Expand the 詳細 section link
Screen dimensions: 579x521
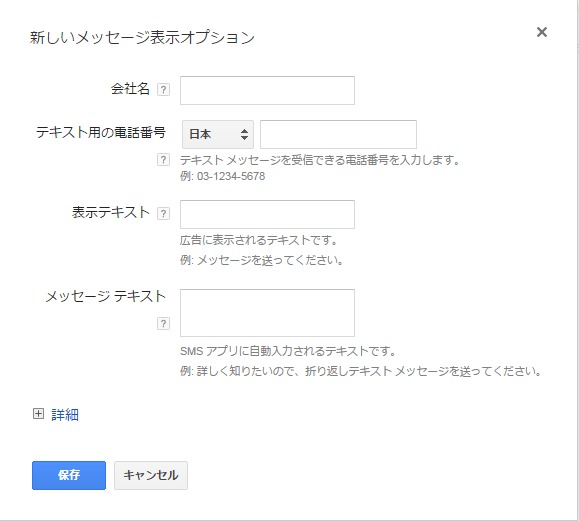pos(65,415)
